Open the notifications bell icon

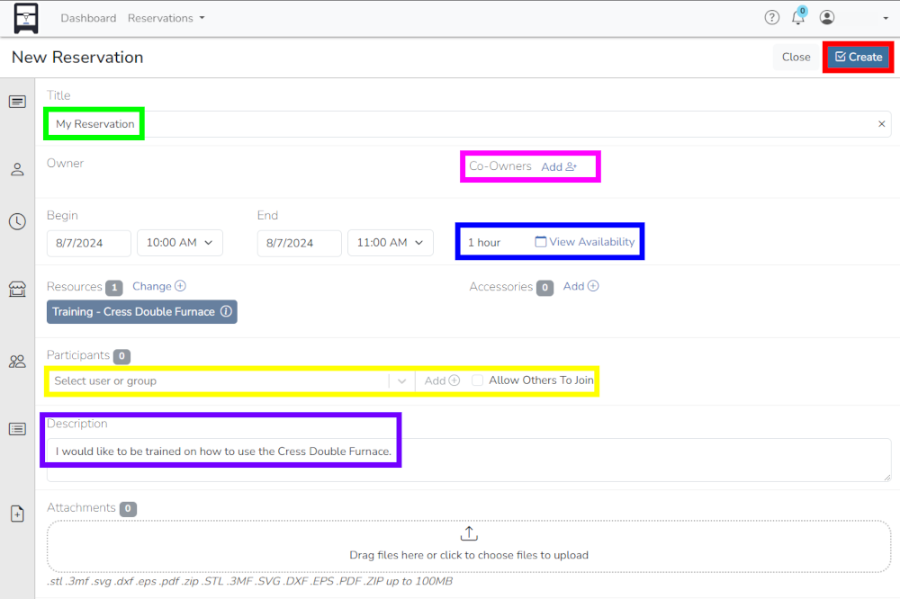point(798,18)
